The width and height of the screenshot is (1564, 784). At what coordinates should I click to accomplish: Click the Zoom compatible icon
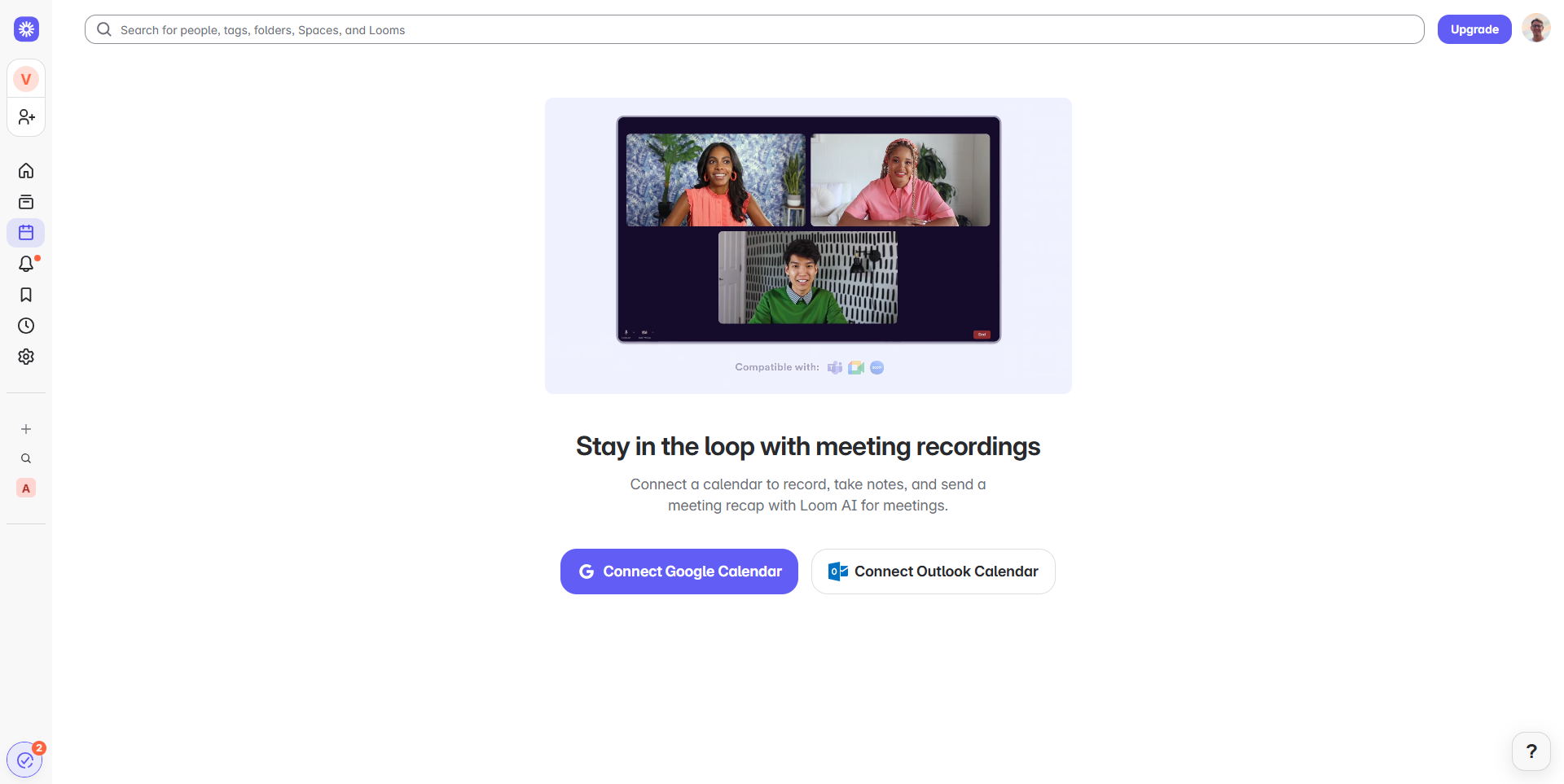[x=877, y=368]
